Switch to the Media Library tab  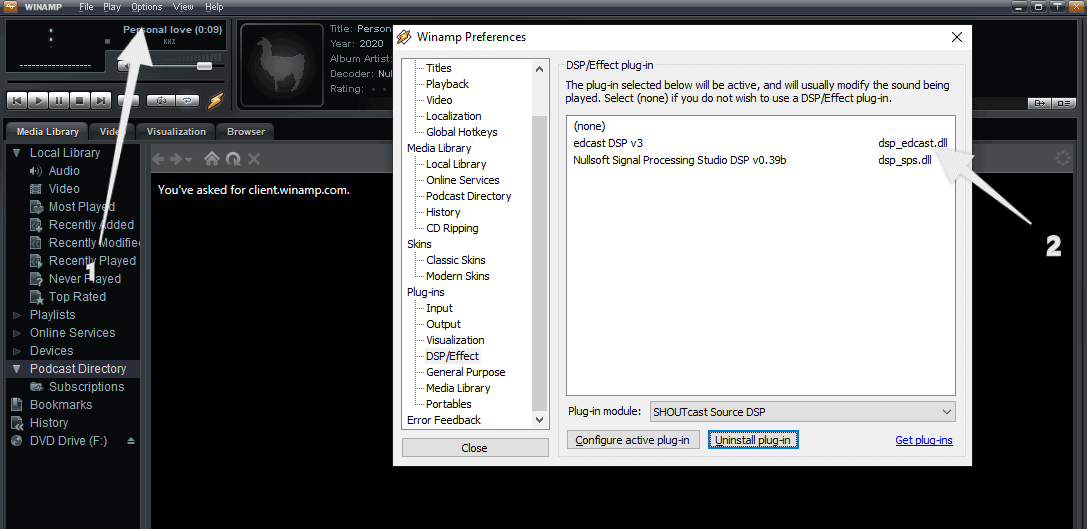coord(47,131)
